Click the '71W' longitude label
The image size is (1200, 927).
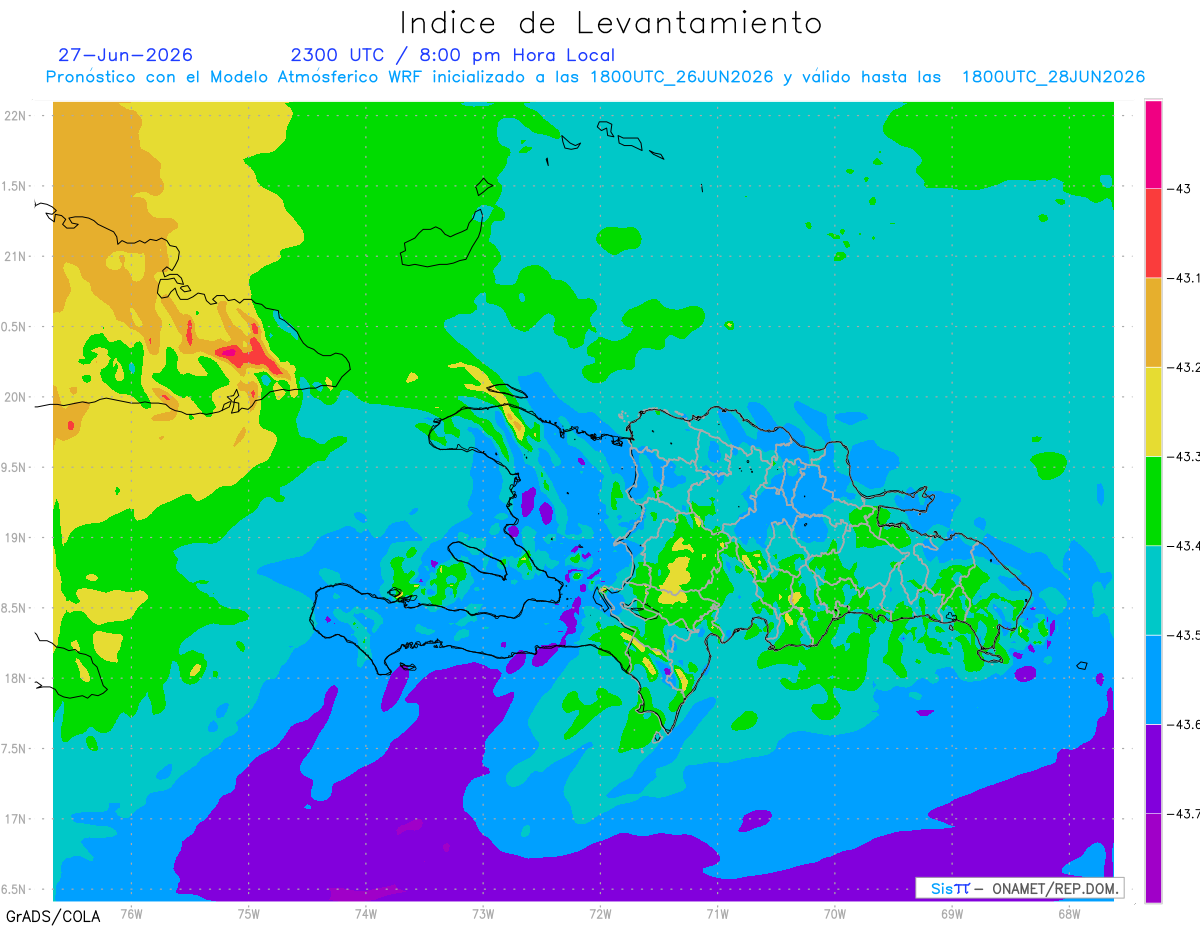point(717,913)
